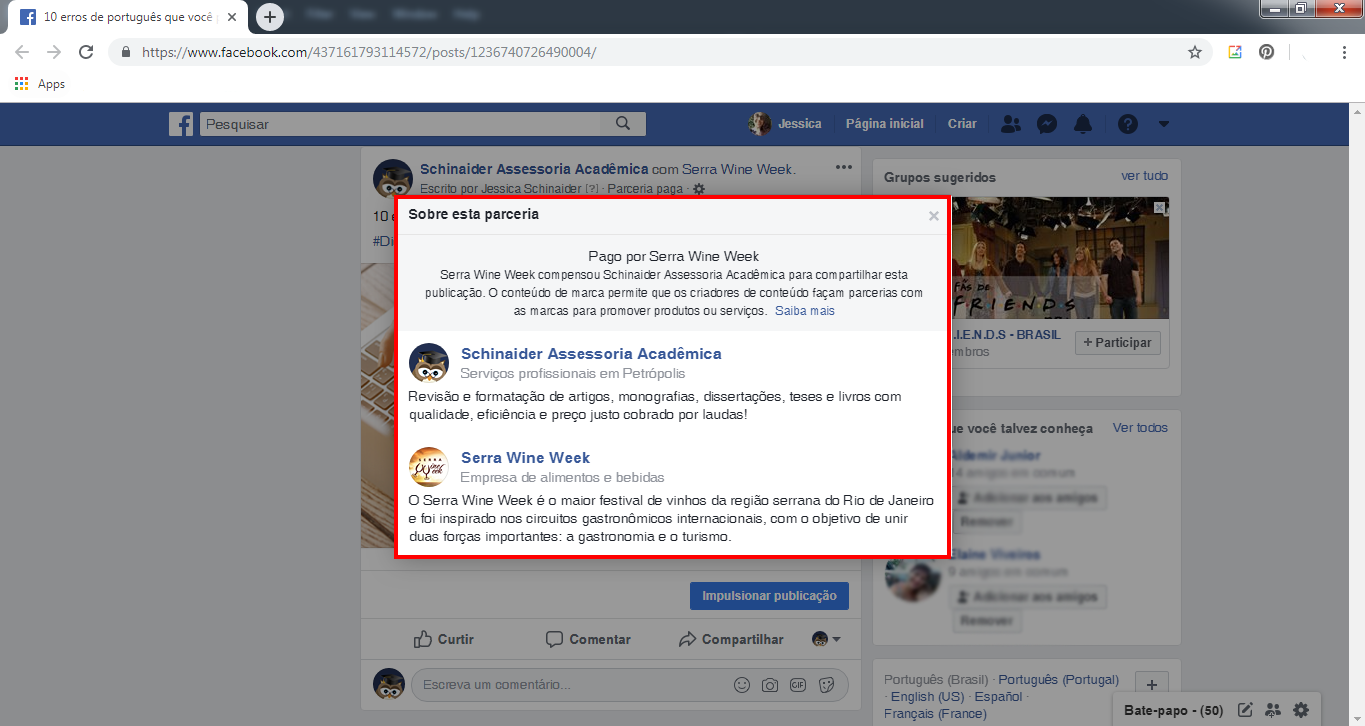This screenshot has width=1365, height=726.
Task: Go to Página inicial
Action: 885,124
